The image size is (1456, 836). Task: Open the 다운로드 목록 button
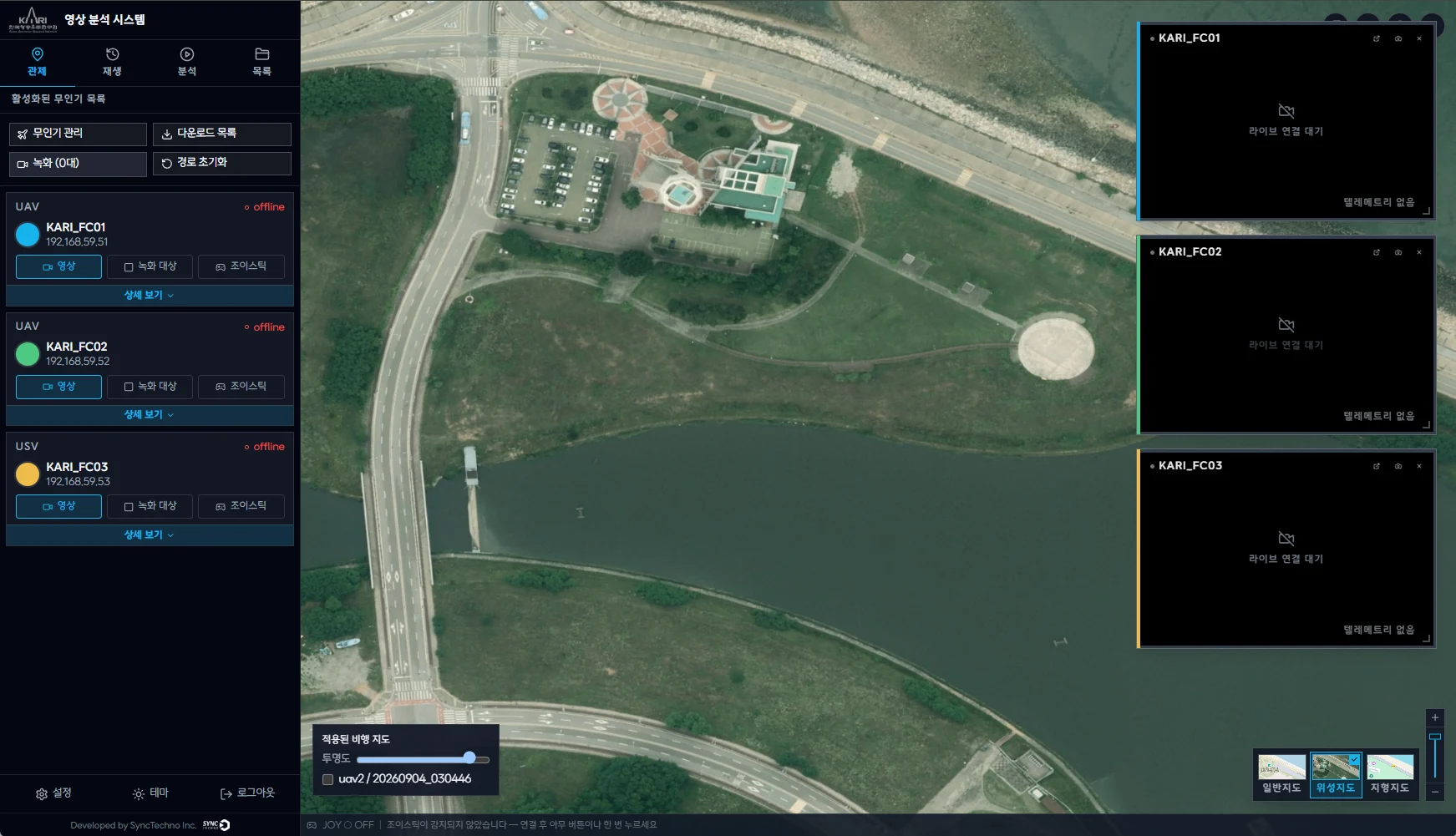click(x=222, y=134)
